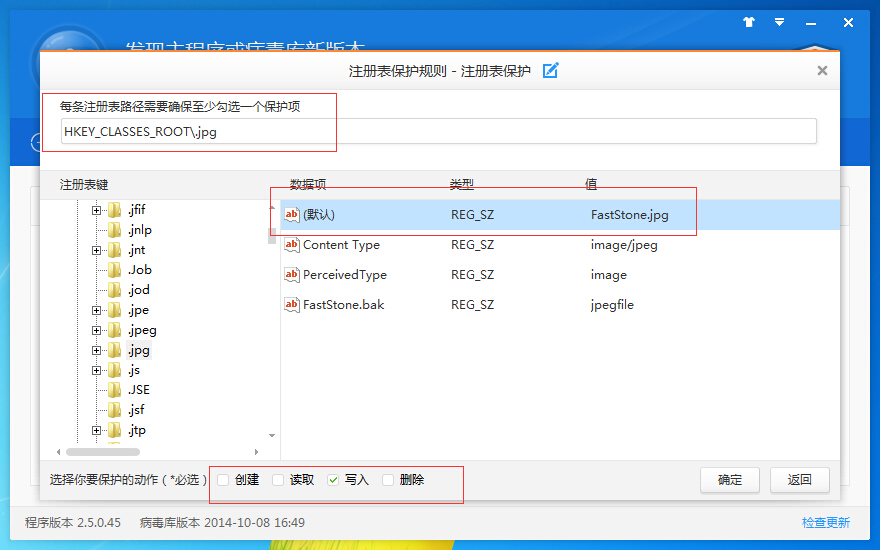Click the (默认) default value icon
The height and width of the screenshot is (550, 880).
292,214
